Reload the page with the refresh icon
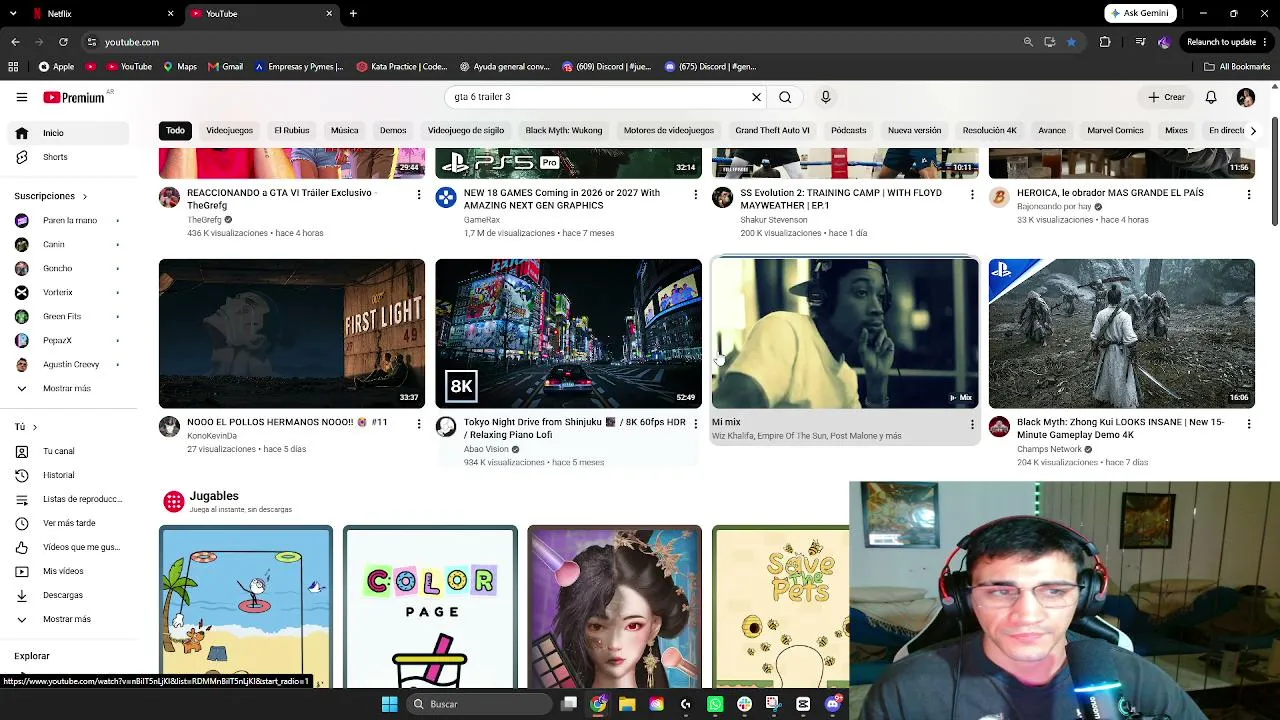Image resolution: width=1280 pixels, height=720 pixels. 63,42
